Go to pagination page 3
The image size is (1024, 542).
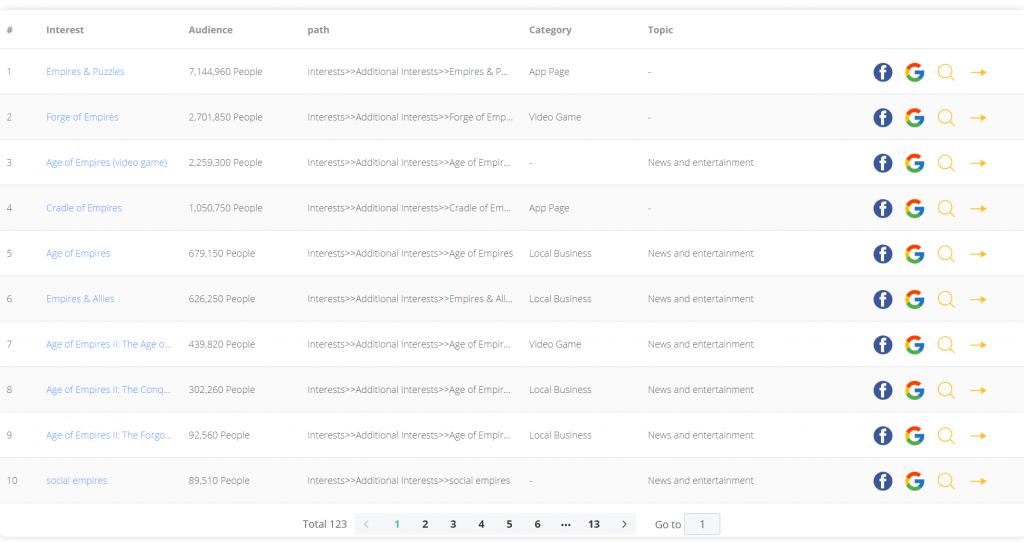click(x=453, y=524)
